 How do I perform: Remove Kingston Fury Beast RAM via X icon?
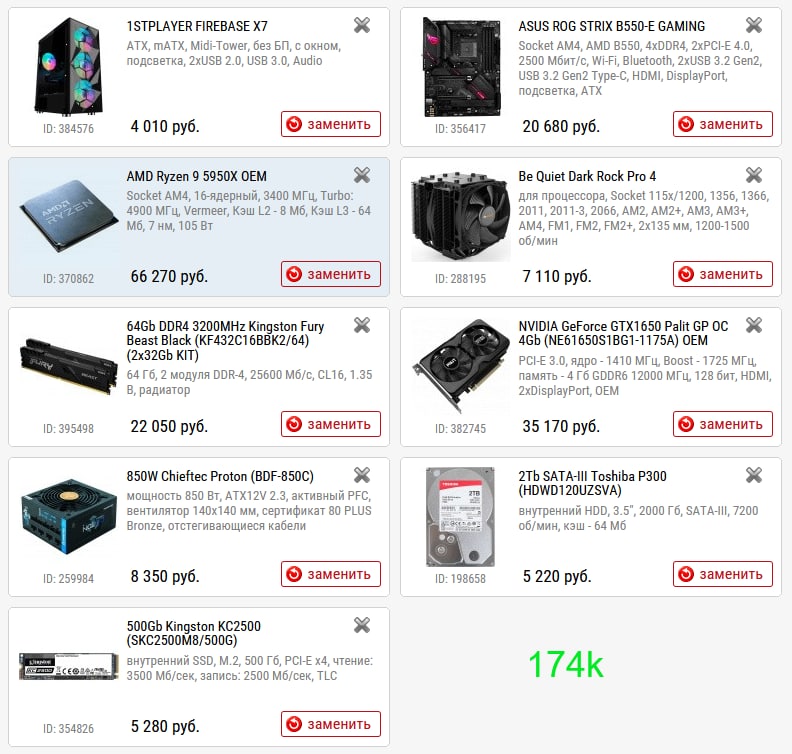tap(362, 325)
